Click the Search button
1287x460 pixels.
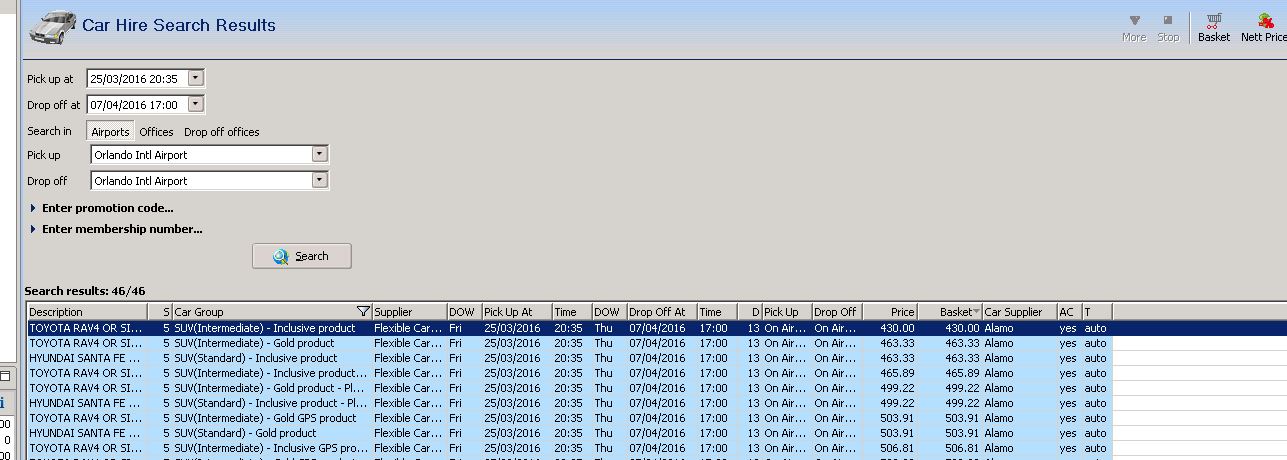tap(302, 256)
